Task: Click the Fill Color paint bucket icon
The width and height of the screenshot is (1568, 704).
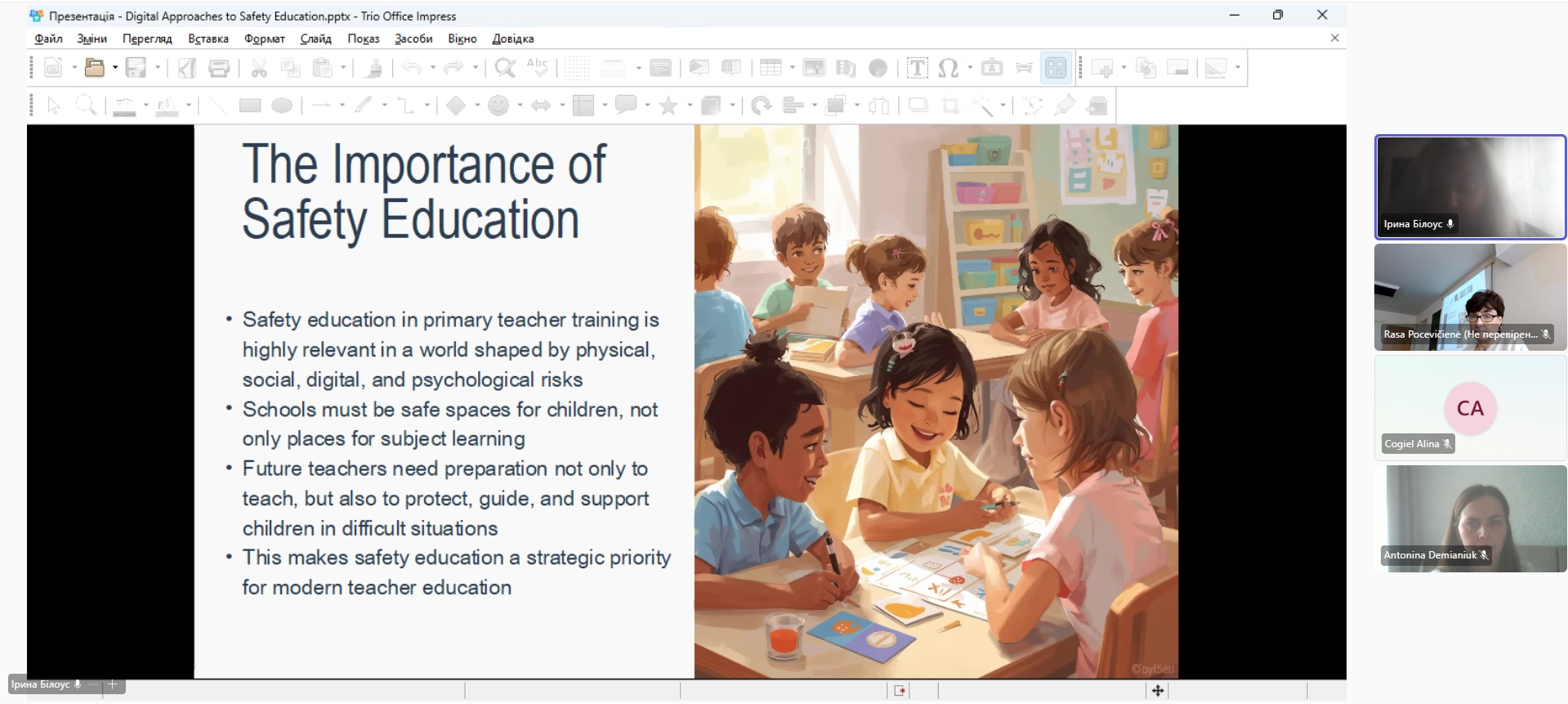Action: (167, 105)
